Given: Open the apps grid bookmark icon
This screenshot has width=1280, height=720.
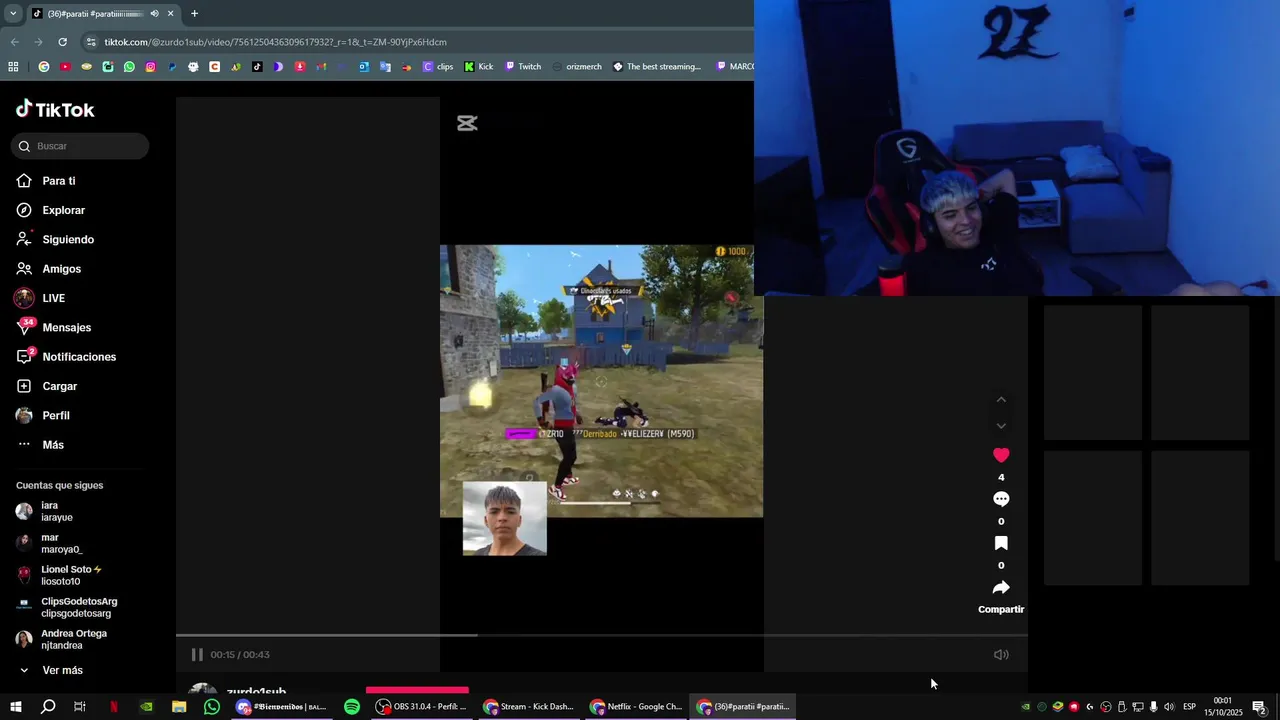Looking at the screenshot, I should (x=13, y=67).
